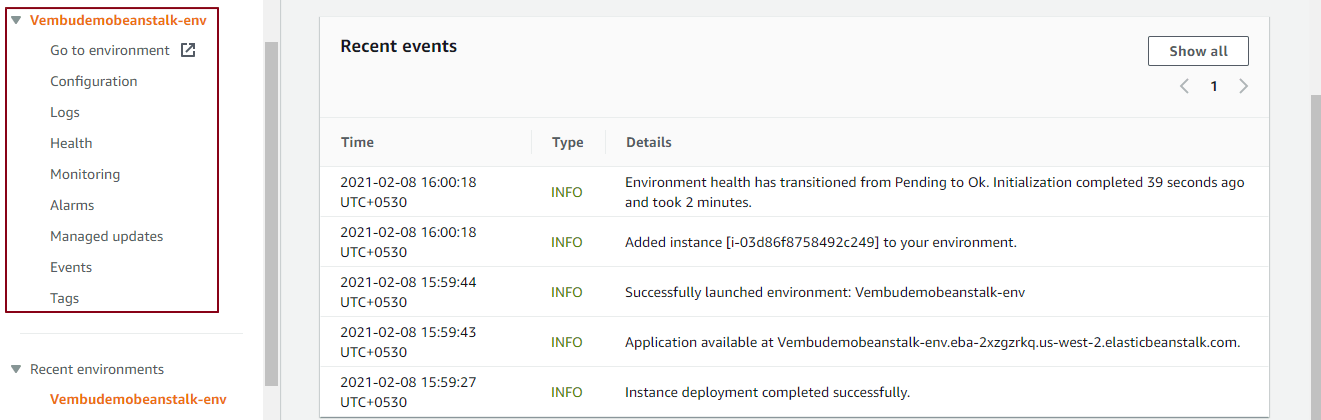Click the Type column header
Viewport: 1321px width, 420px height.
567,142
